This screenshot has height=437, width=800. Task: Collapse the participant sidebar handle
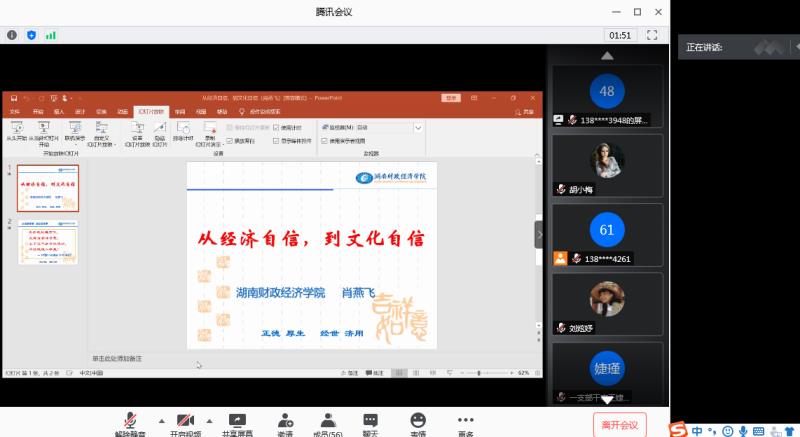click(539, 233)
